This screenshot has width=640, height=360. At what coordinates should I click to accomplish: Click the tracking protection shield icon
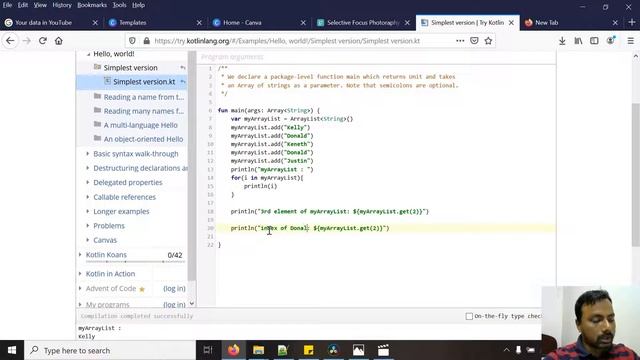[x=132, y=41]
